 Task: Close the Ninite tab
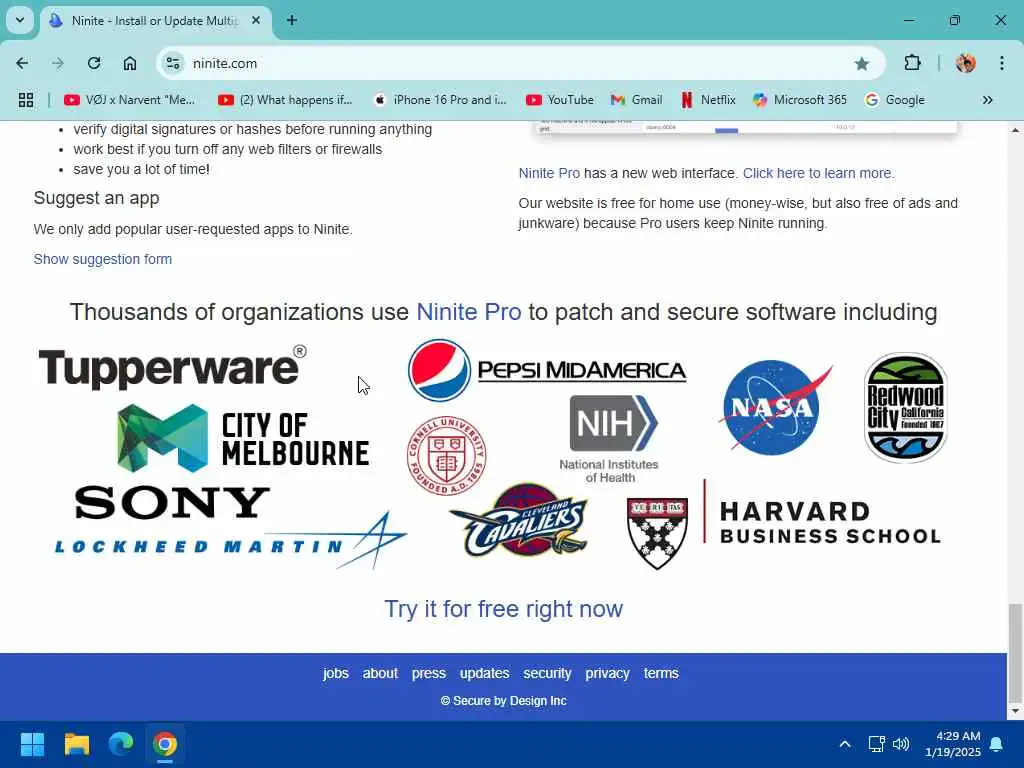(256, 20)
